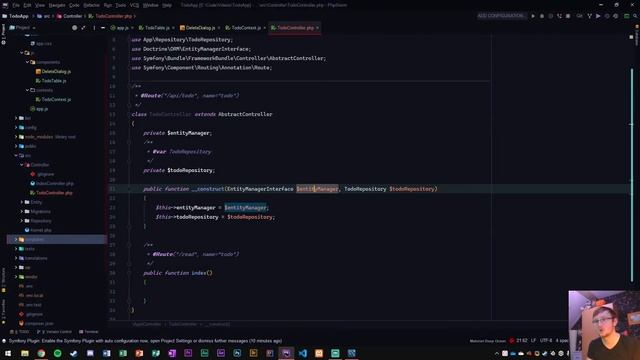640x360 pixels.
Task: Click the Debug icon in toolbar
Action: 542,16
